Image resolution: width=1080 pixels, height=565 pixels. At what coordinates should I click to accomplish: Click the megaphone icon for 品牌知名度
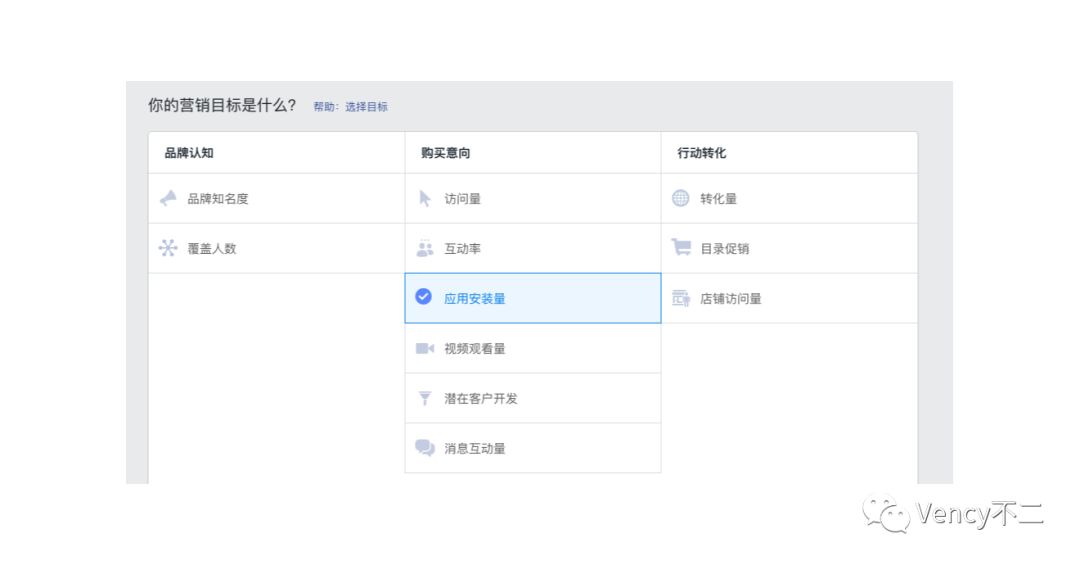pyautogui.click(x=168, y=198)
